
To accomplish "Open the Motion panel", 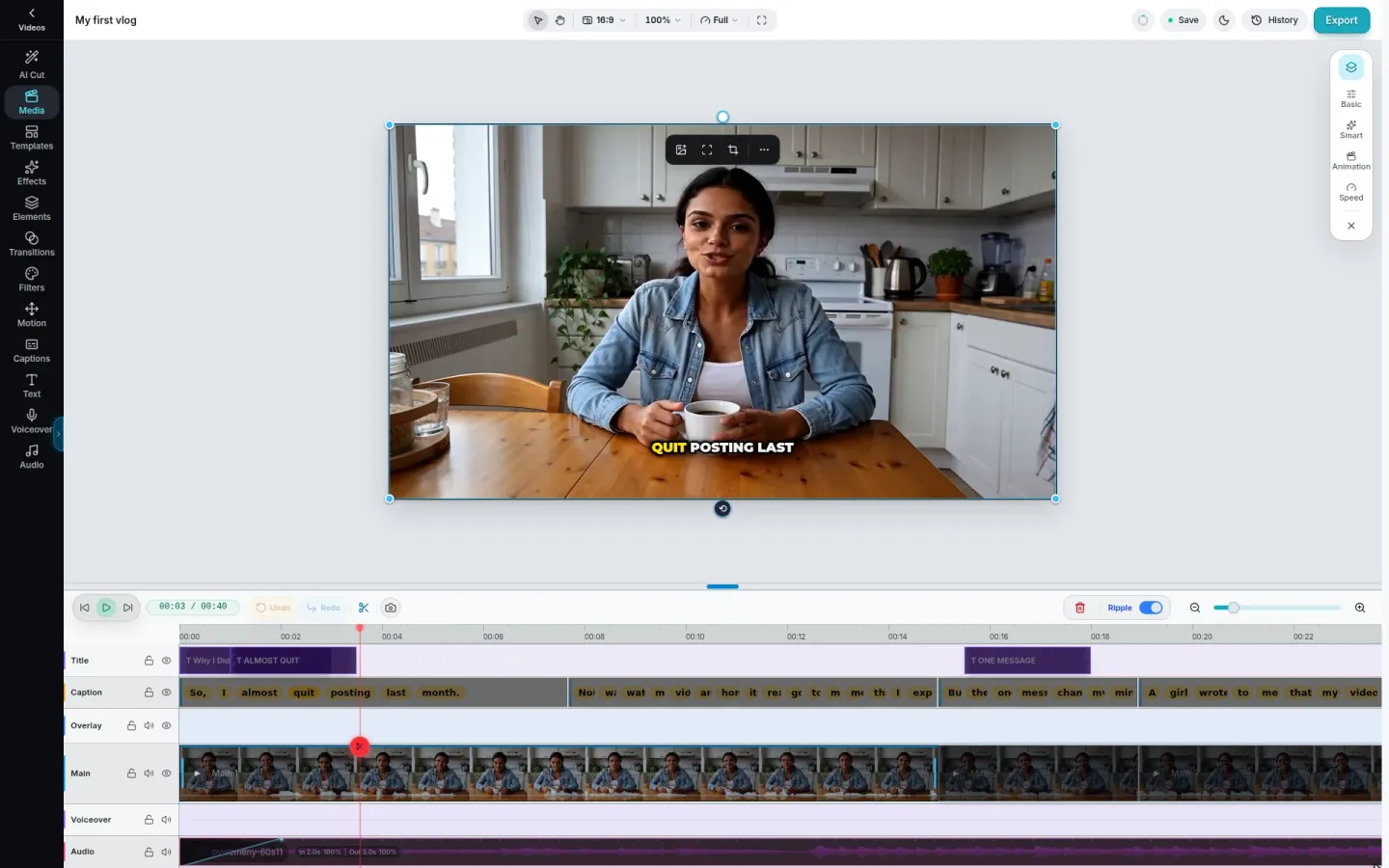I will click(x=32, y=314).
